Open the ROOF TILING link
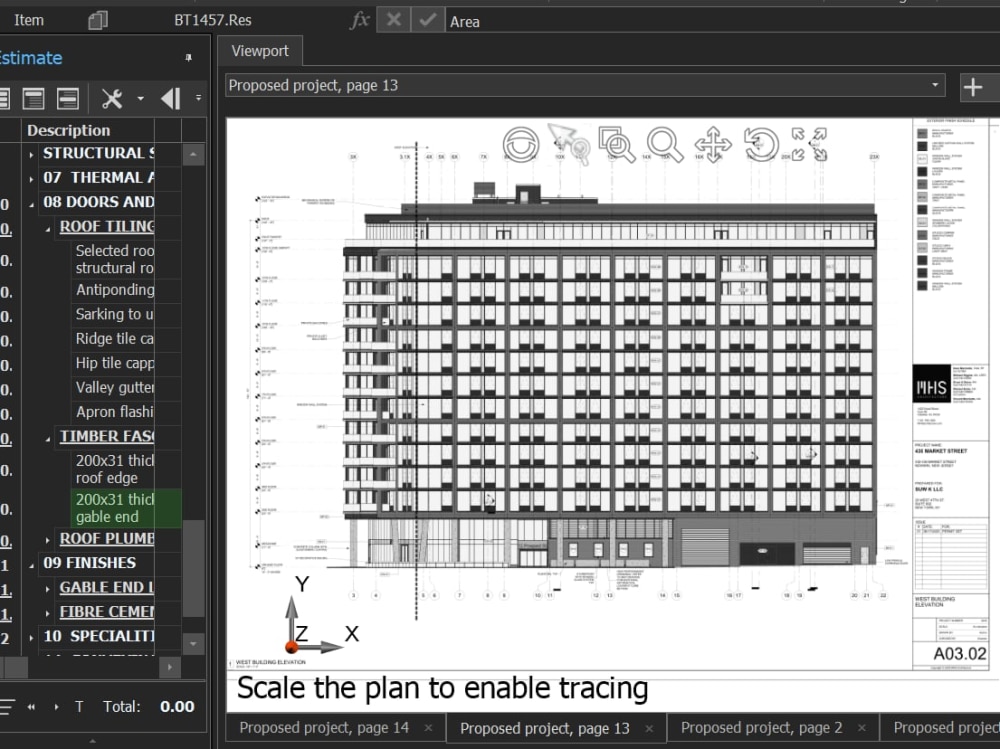Screen dimensions: 1000x749 tap(107, 226)
